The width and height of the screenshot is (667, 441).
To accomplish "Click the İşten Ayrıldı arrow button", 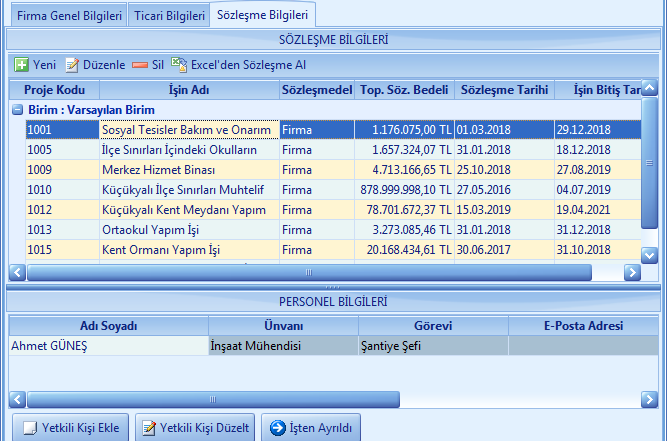I will point(311,428).
